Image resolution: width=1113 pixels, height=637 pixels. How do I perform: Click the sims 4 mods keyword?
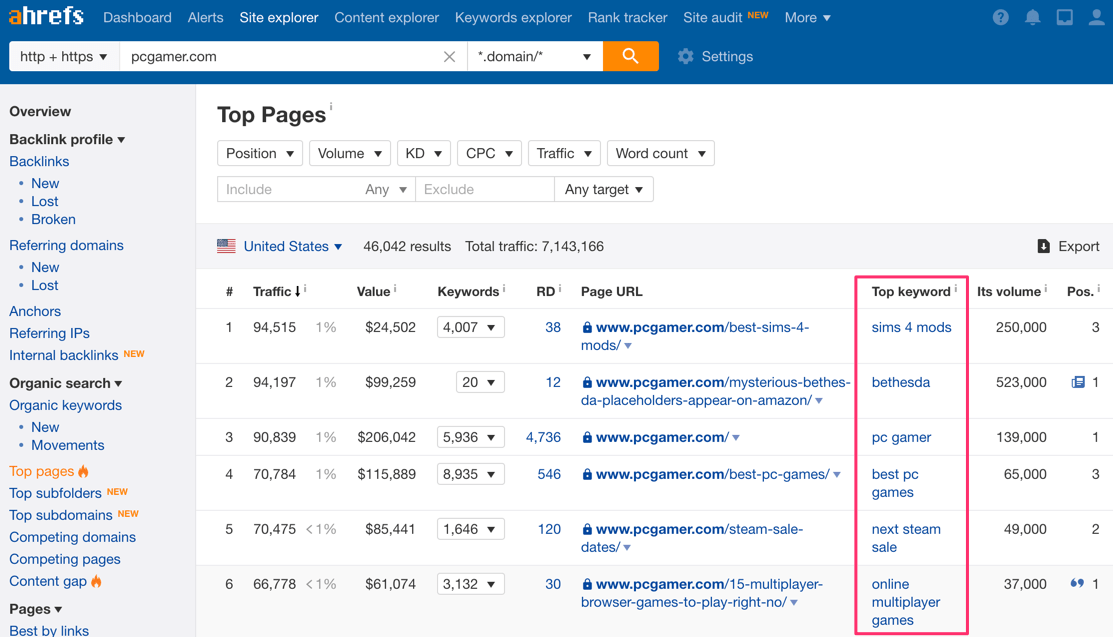click(x=911, y=327)
